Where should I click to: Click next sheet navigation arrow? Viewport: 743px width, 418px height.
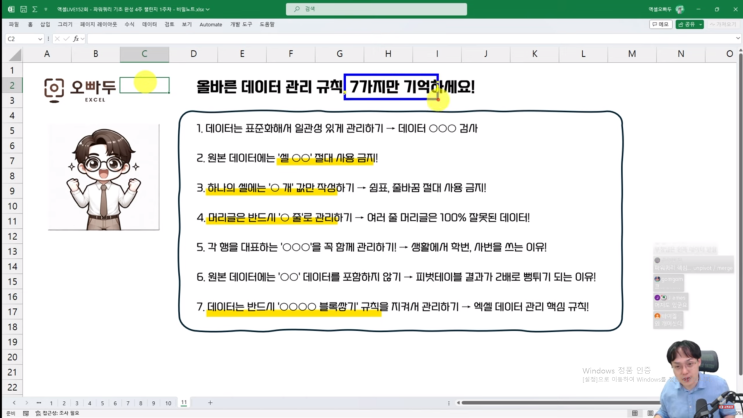pyautogui.click(x=27, y=403)
